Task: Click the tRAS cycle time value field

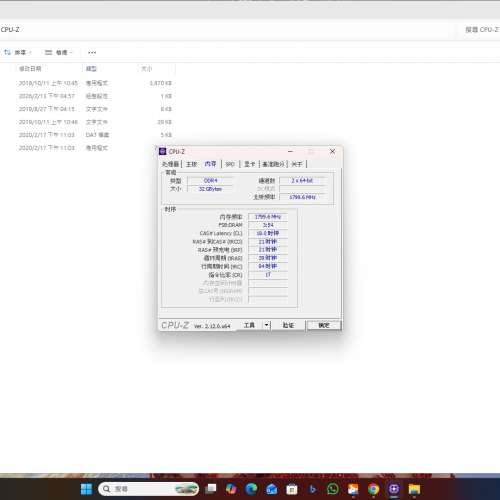Action: (x=268, y=258)
